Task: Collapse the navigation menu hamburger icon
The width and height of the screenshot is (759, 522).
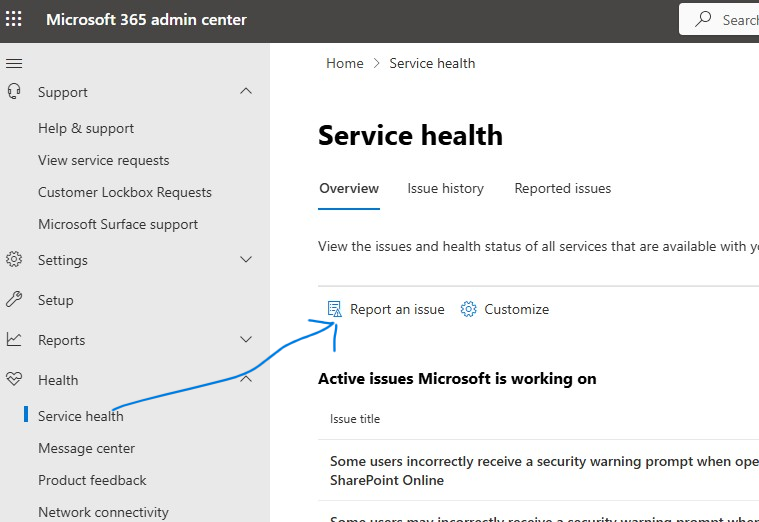Action: (x=14, y=63)
